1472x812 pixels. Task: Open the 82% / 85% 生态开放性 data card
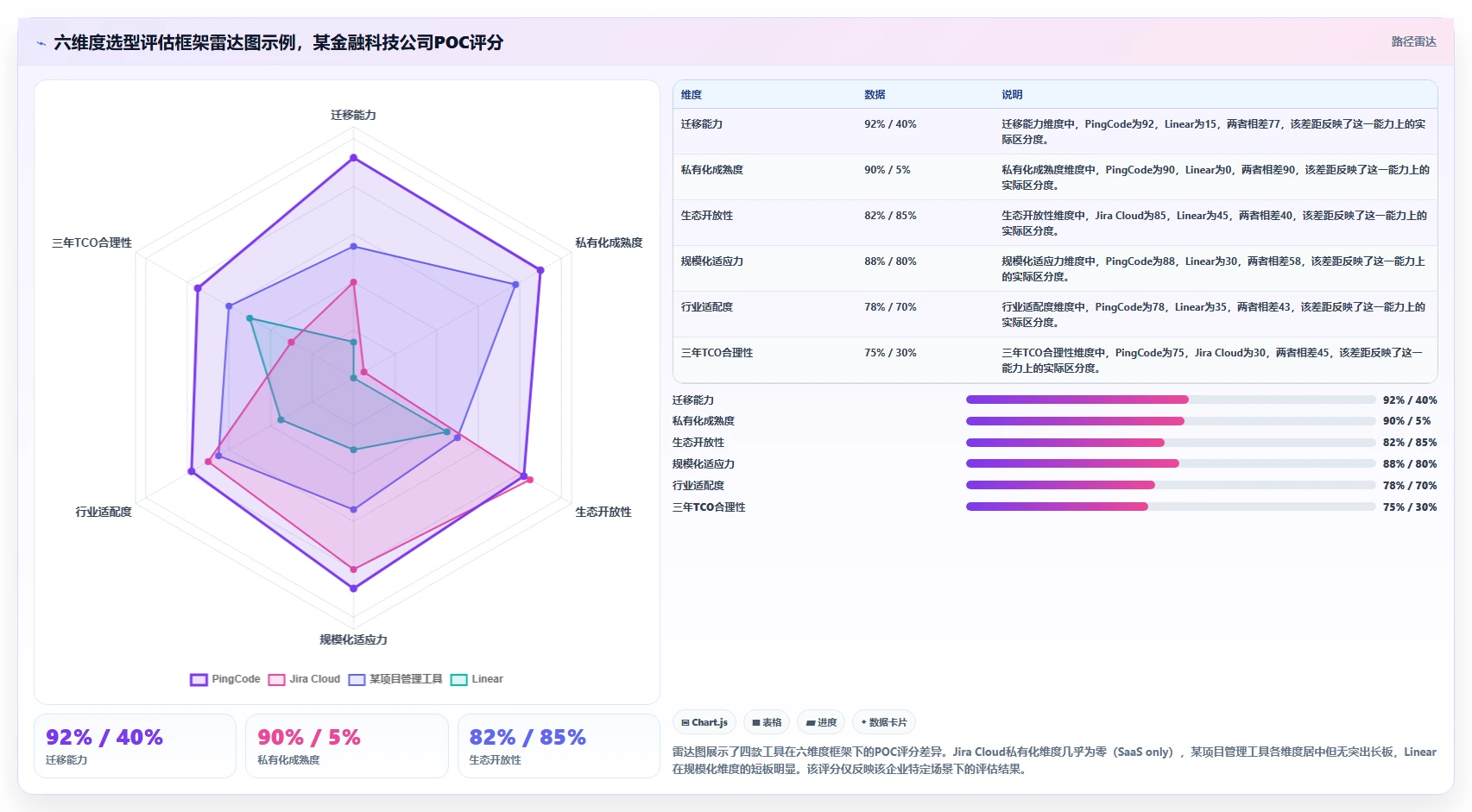point(559,746)
